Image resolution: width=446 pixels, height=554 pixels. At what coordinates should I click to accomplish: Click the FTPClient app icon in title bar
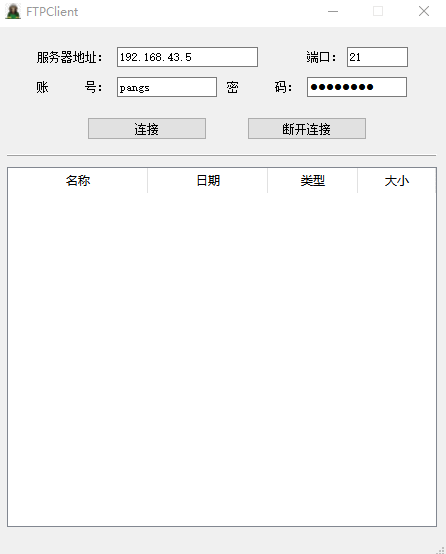pyautogui.click(x=13, y=11)
